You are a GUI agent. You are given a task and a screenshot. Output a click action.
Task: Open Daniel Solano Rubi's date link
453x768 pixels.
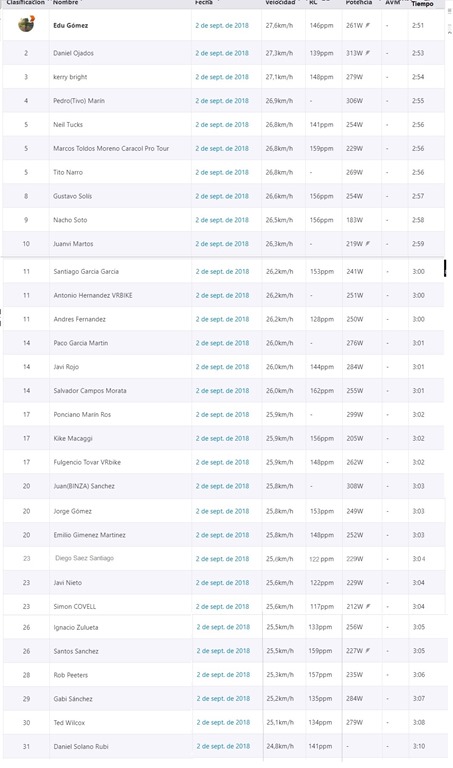pos(223,746)
